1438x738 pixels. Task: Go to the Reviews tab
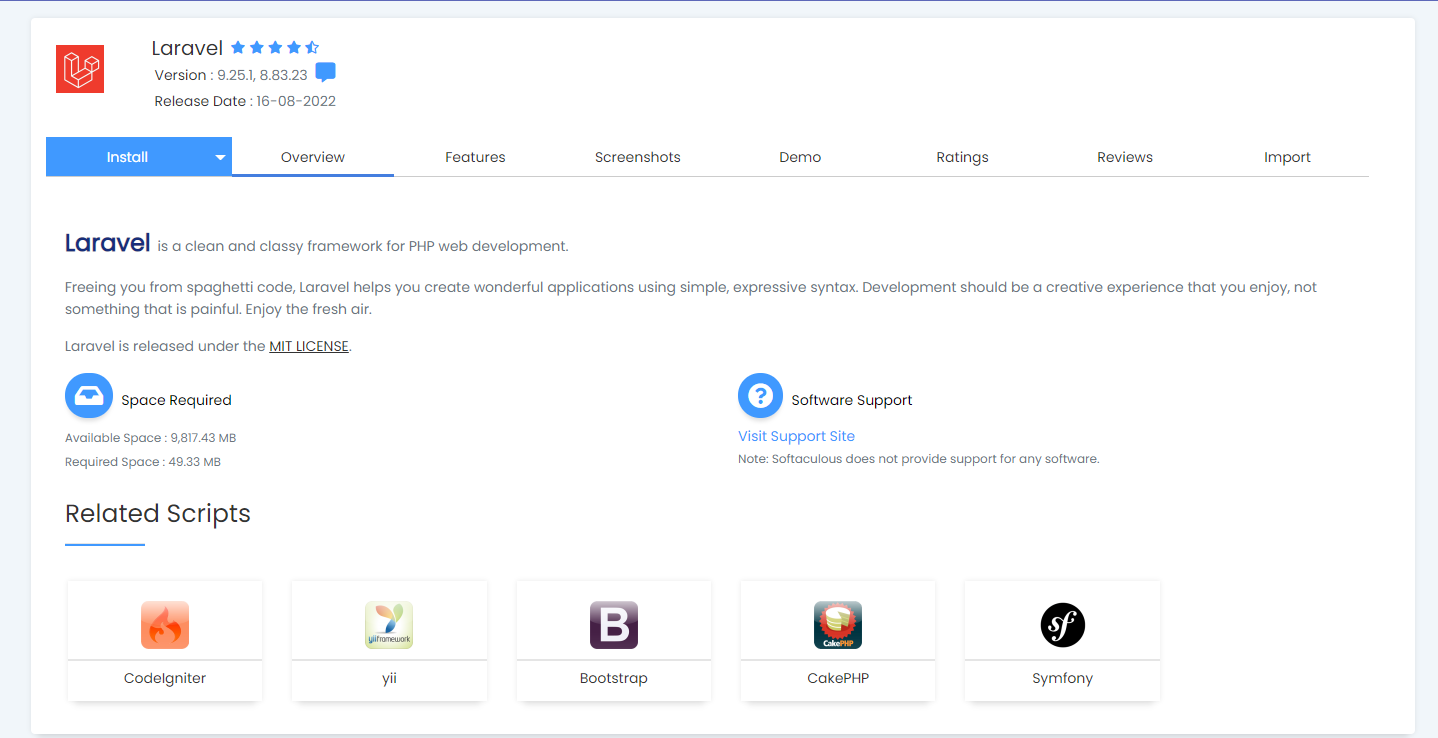pos(1125,157)
